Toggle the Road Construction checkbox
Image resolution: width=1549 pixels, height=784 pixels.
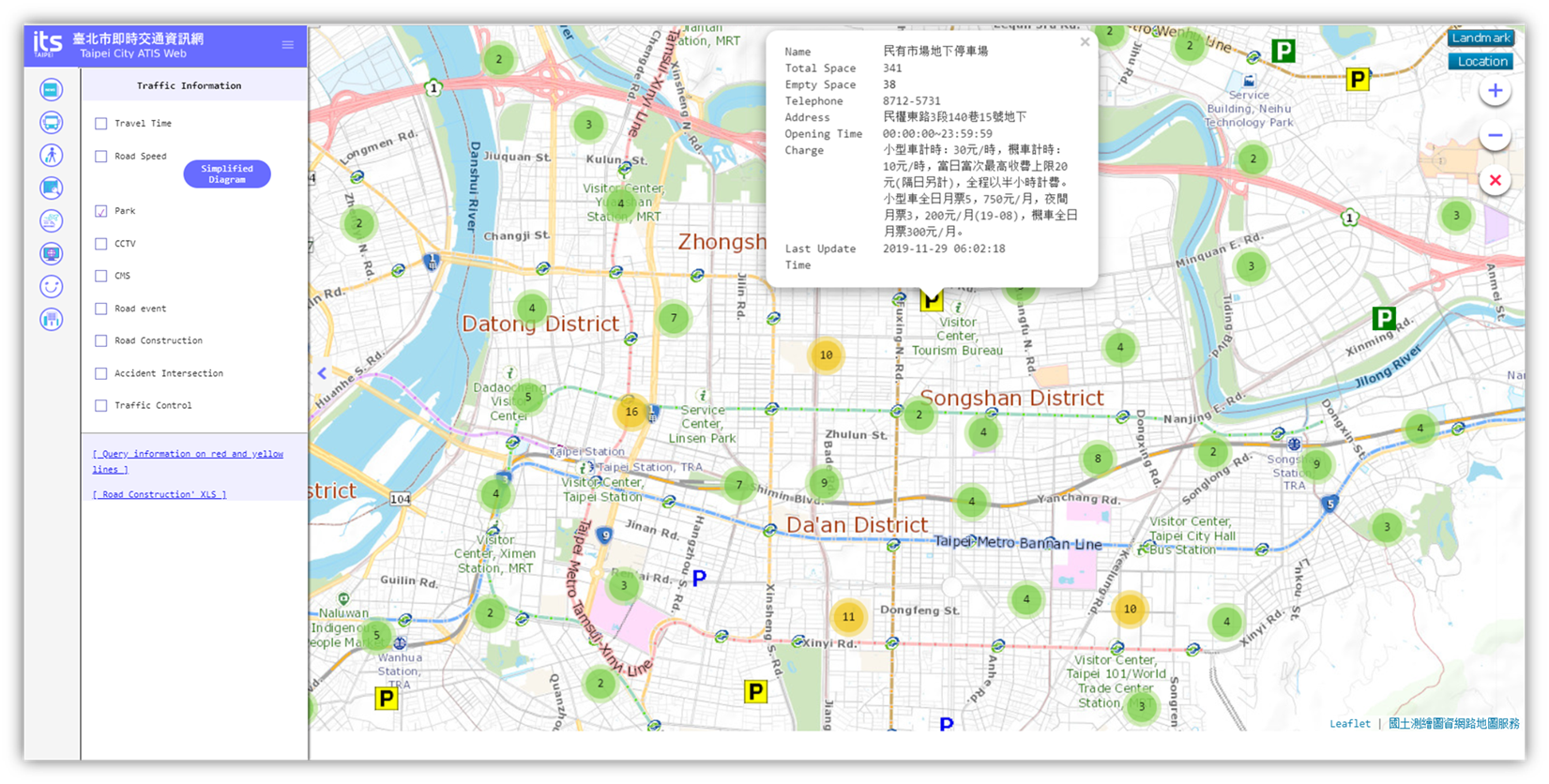point(101,341)
